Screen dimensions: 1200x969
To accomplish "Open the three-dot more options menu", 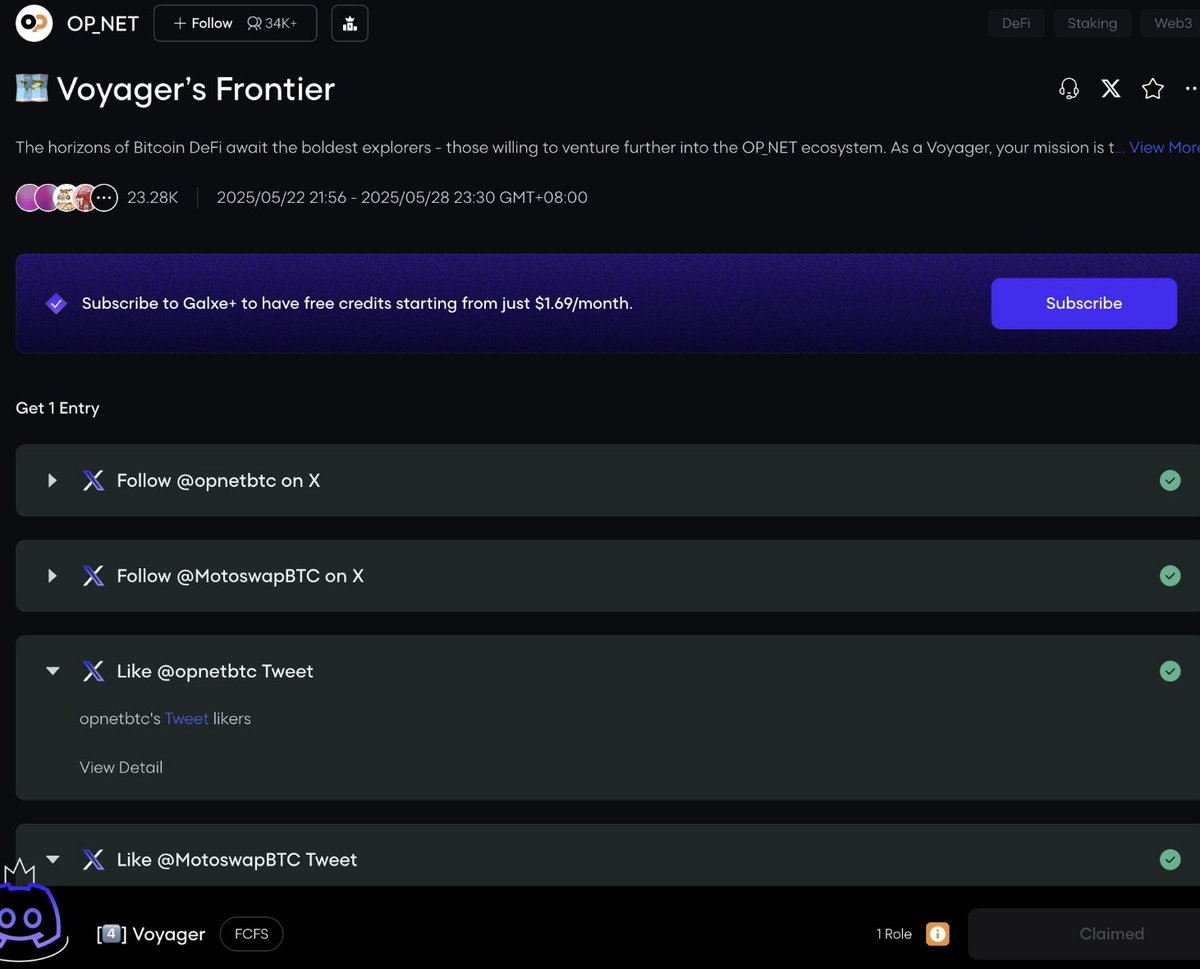I will point(1191,89).
